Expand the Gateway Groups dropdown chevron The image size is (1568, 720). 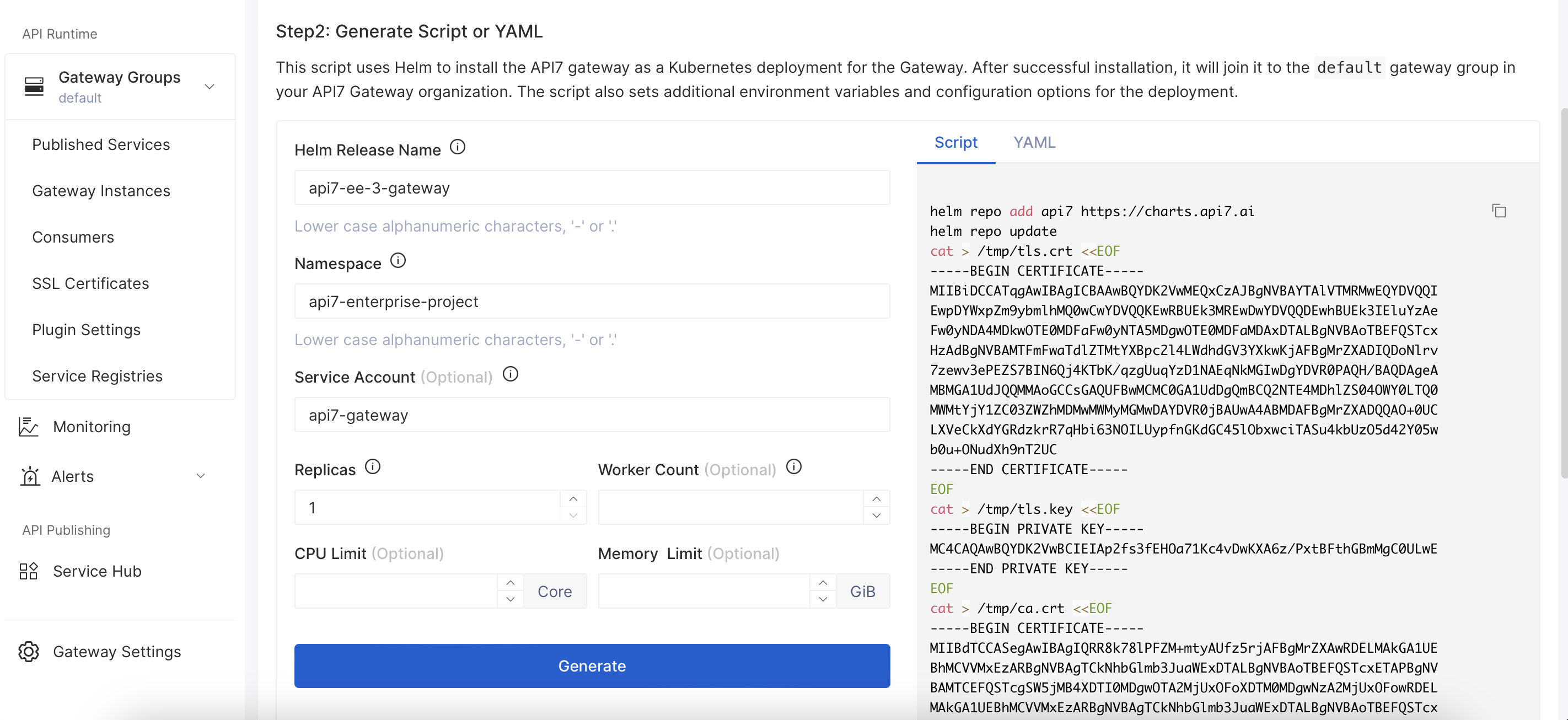(x=210, y=87)
